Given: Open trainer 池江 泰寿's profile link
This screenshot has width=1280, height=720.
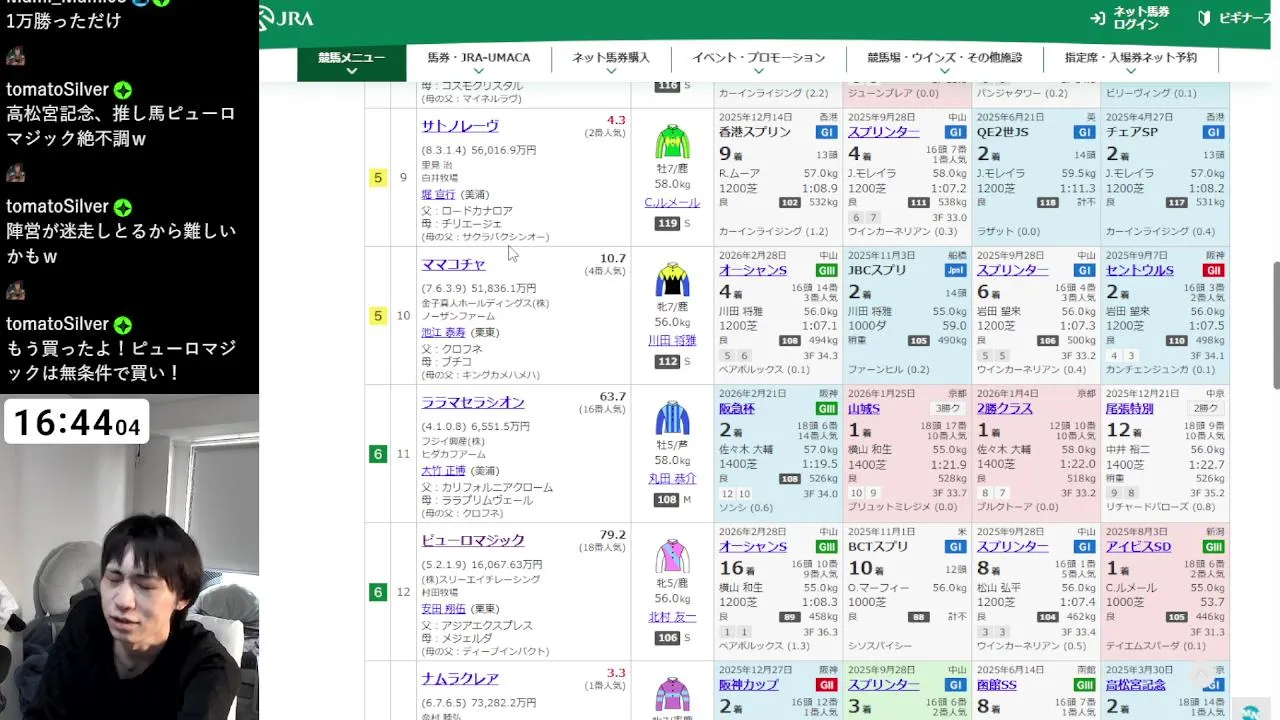Looking at the screenshot, I should (443, 332).
